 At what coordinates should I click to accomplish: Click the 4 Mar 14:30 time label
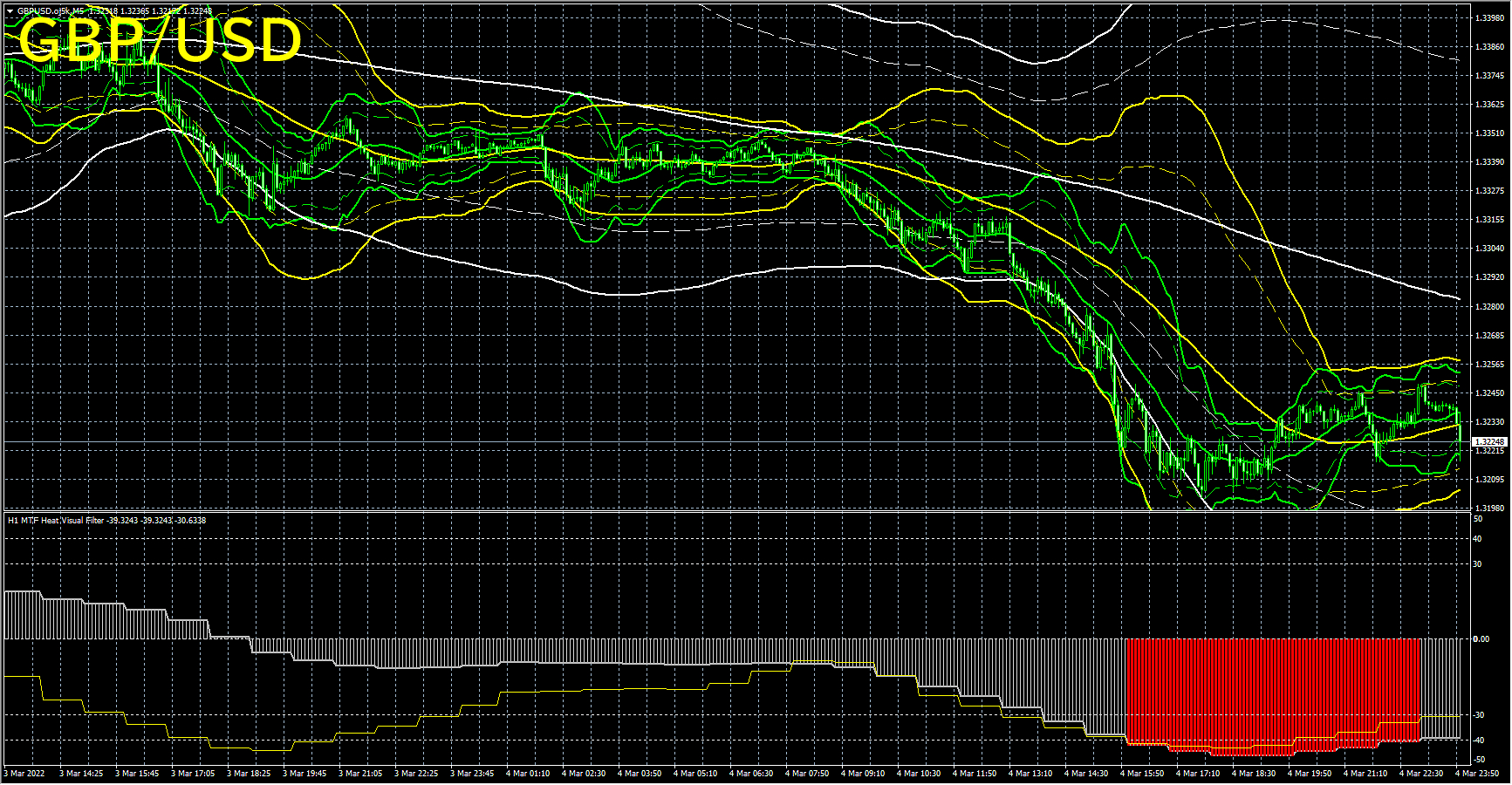point(1086,774)
